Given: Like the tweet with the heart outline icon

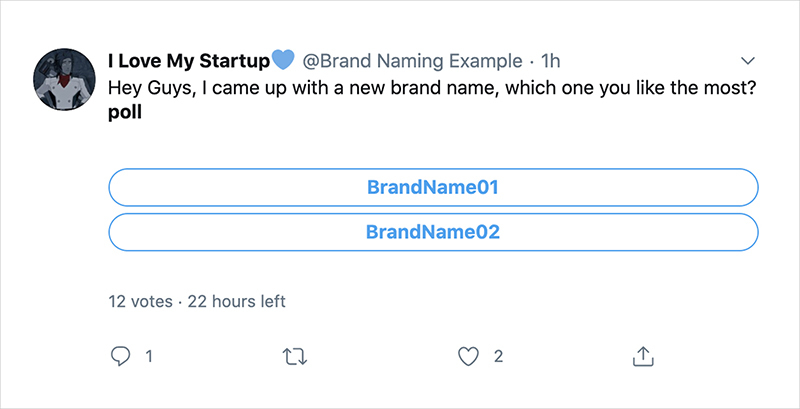Looking at the screenshot, I should [x=468, y=356].
